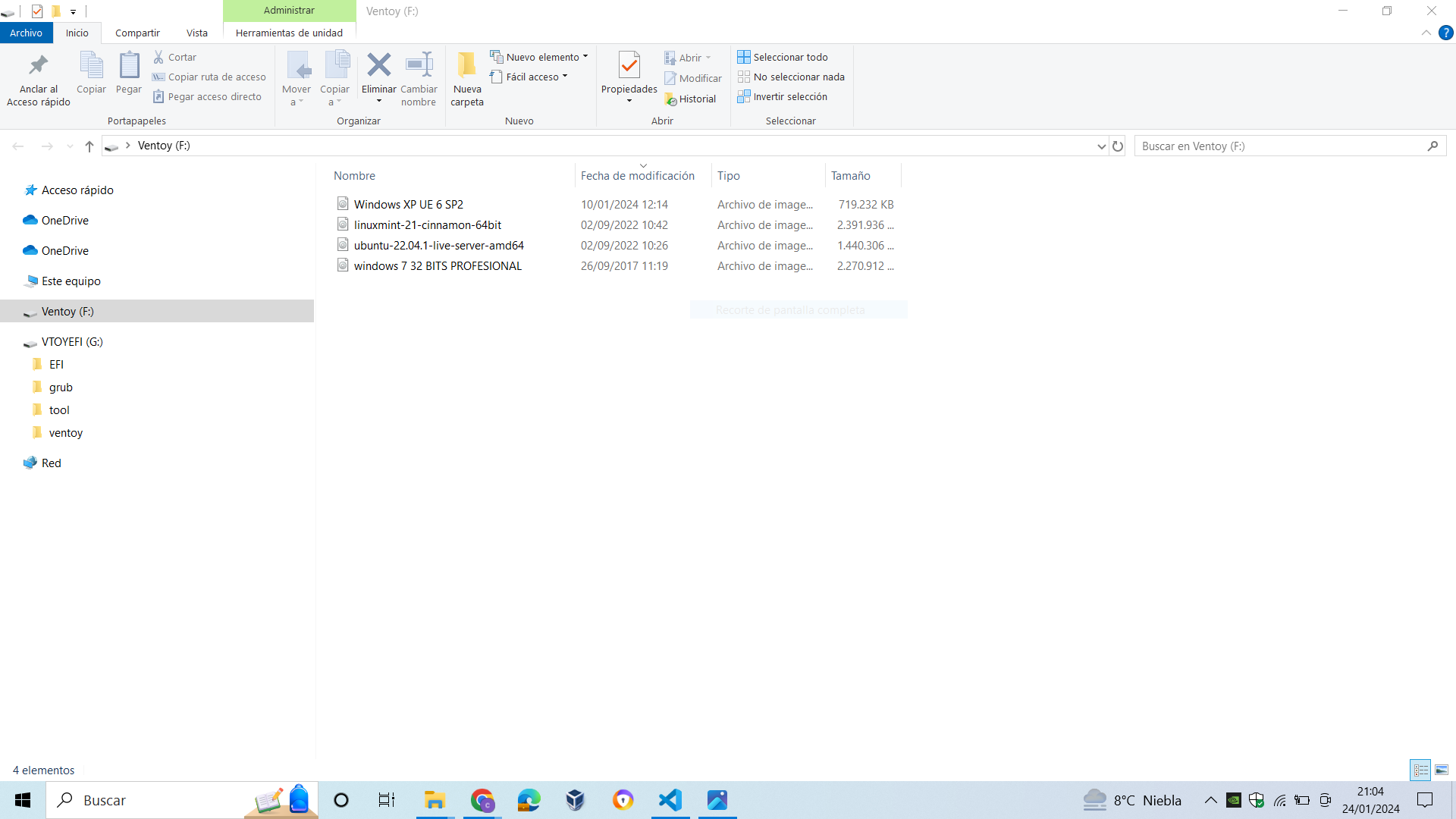The height and width of the screenshot is (819, 1456).
Task: Sort by Fecha de modificación column header
Action: point(637,175)
